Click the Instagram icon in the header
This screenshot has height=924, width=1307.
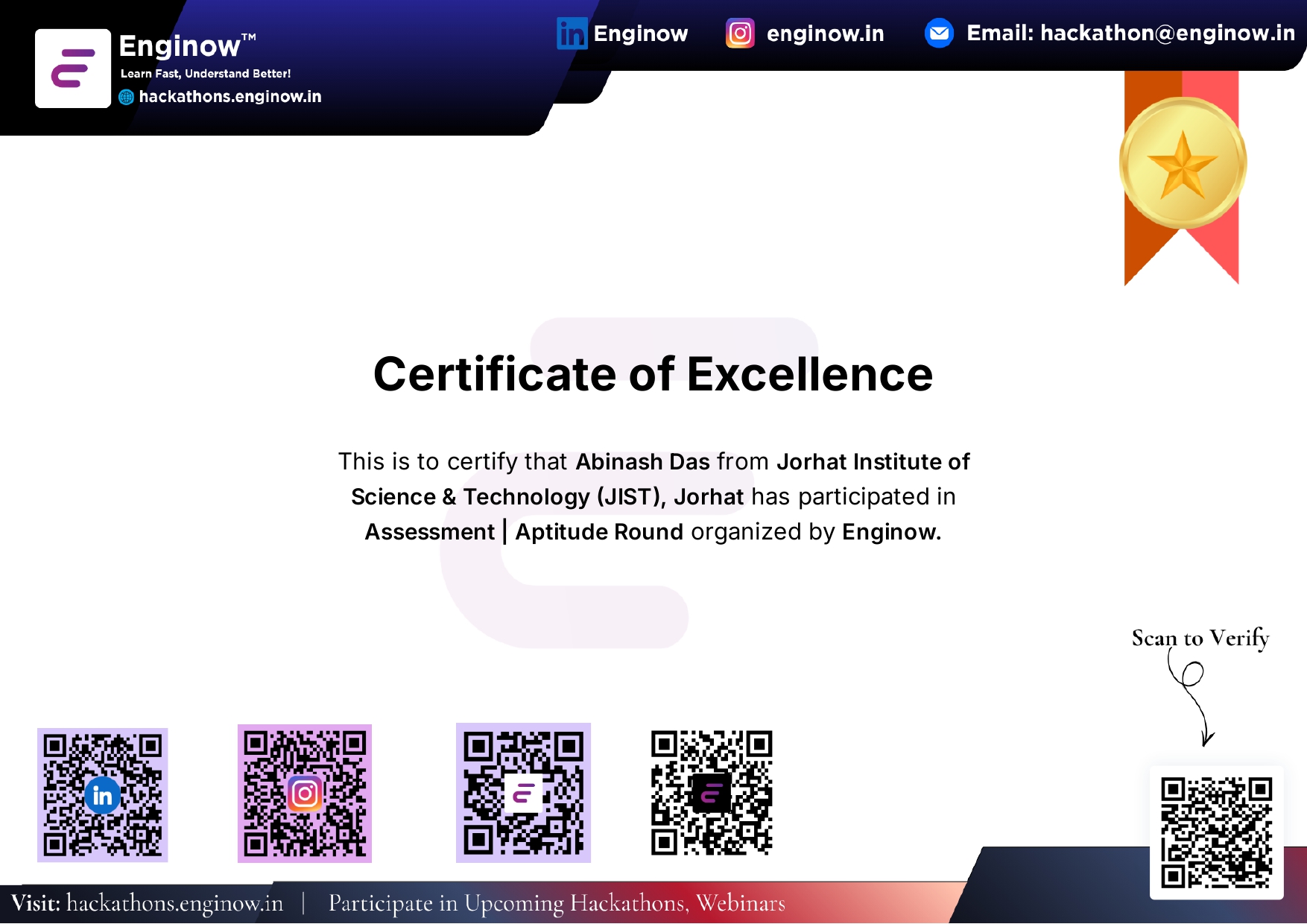(x=740, y=34)
